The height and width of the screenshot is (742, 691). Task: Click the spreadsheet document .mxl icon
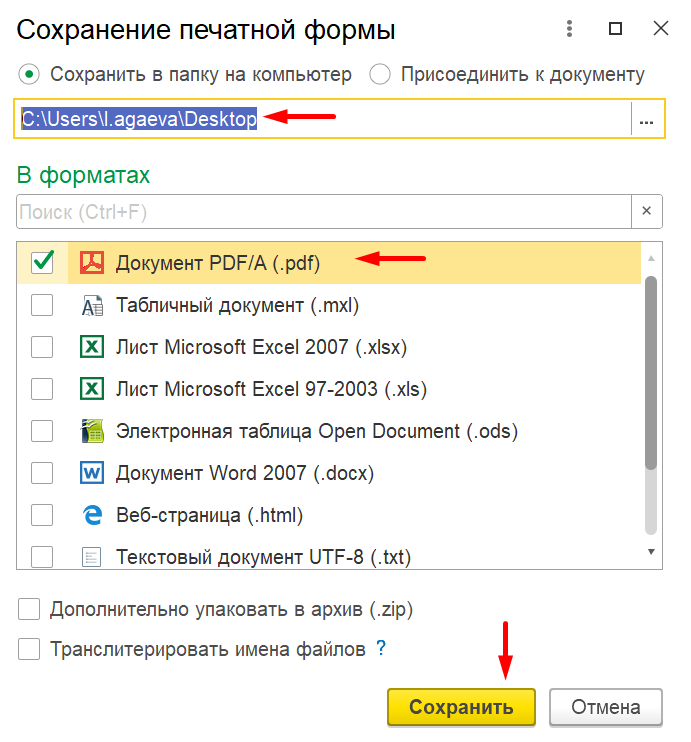click(92, 305)
